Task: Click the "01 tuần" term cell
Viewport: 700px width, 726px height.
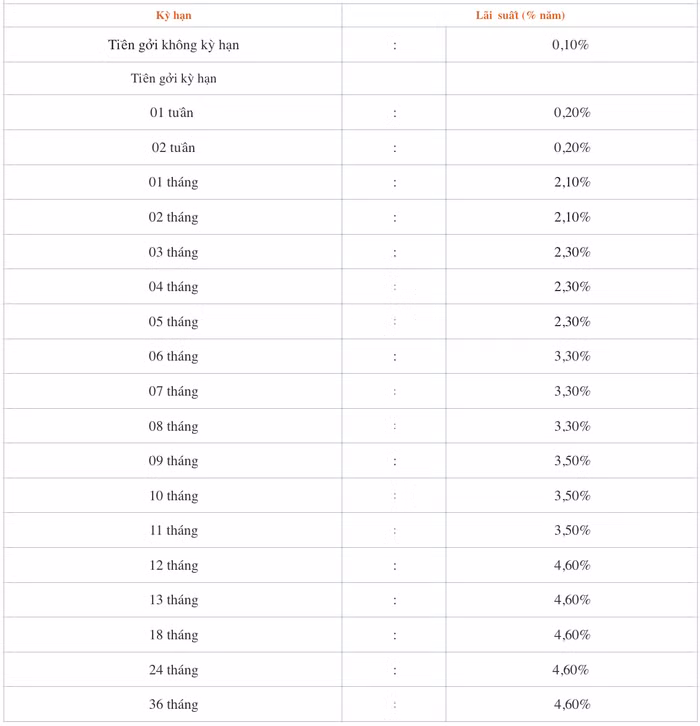Action: [x=173, y=113]
